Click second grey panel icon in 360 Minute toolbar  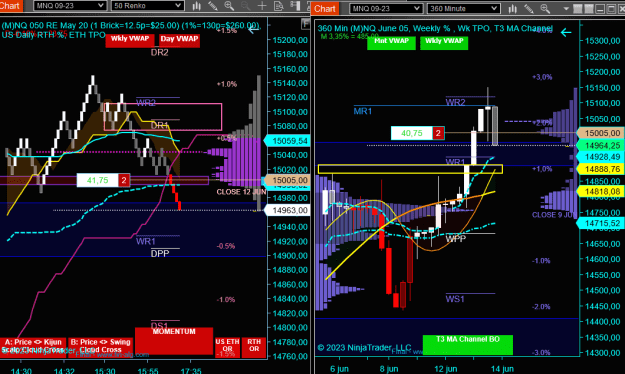click(588, 8)
